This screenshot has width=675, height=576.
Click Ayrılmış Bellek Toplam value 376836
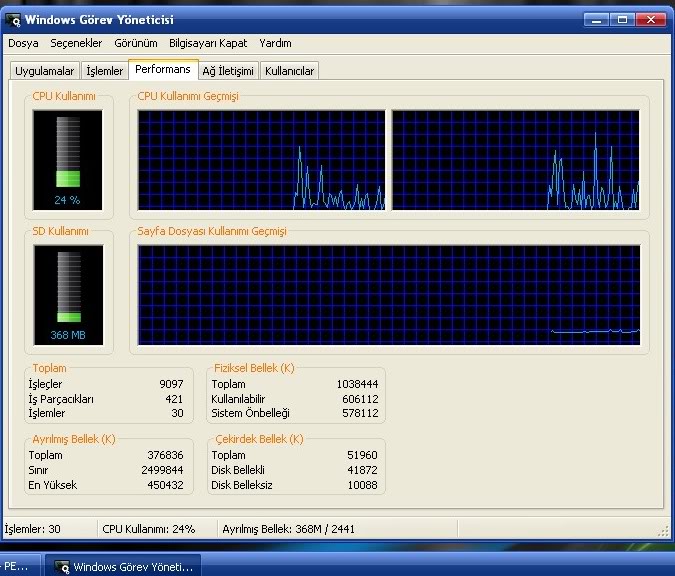coord(165,455)
